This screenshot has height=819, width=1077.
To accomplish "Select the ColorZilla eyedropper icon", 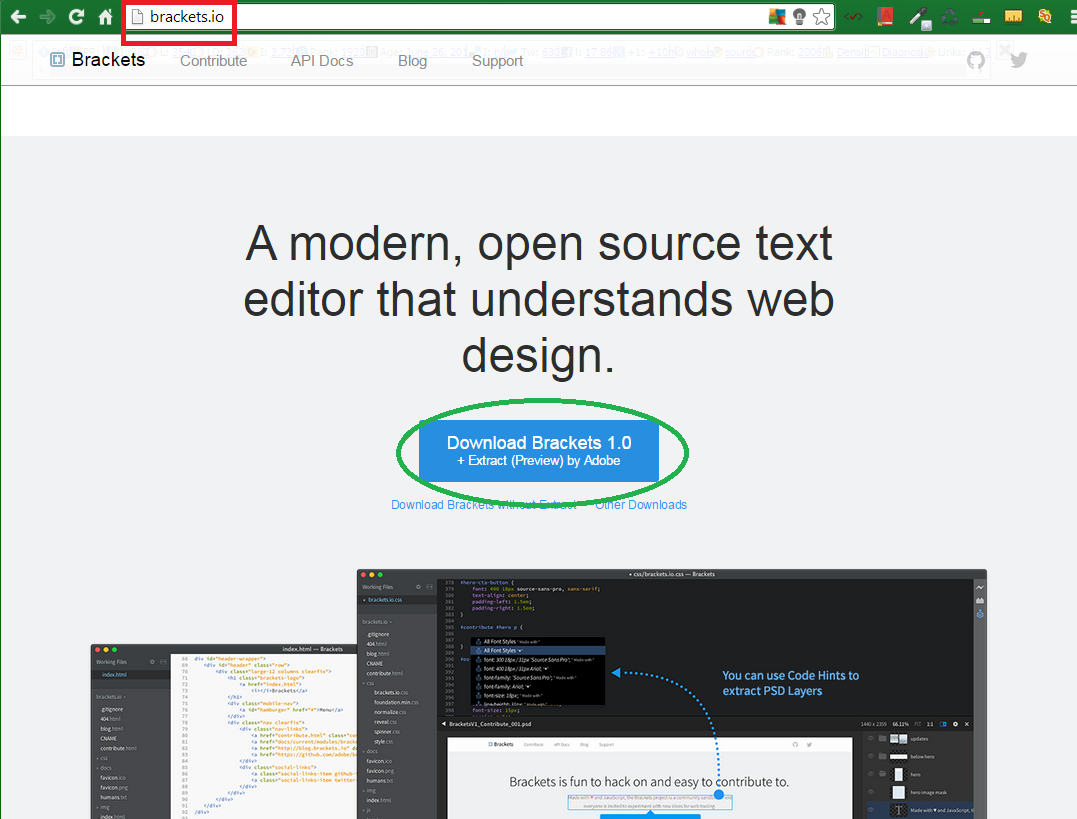I will [x=920, y=16].
